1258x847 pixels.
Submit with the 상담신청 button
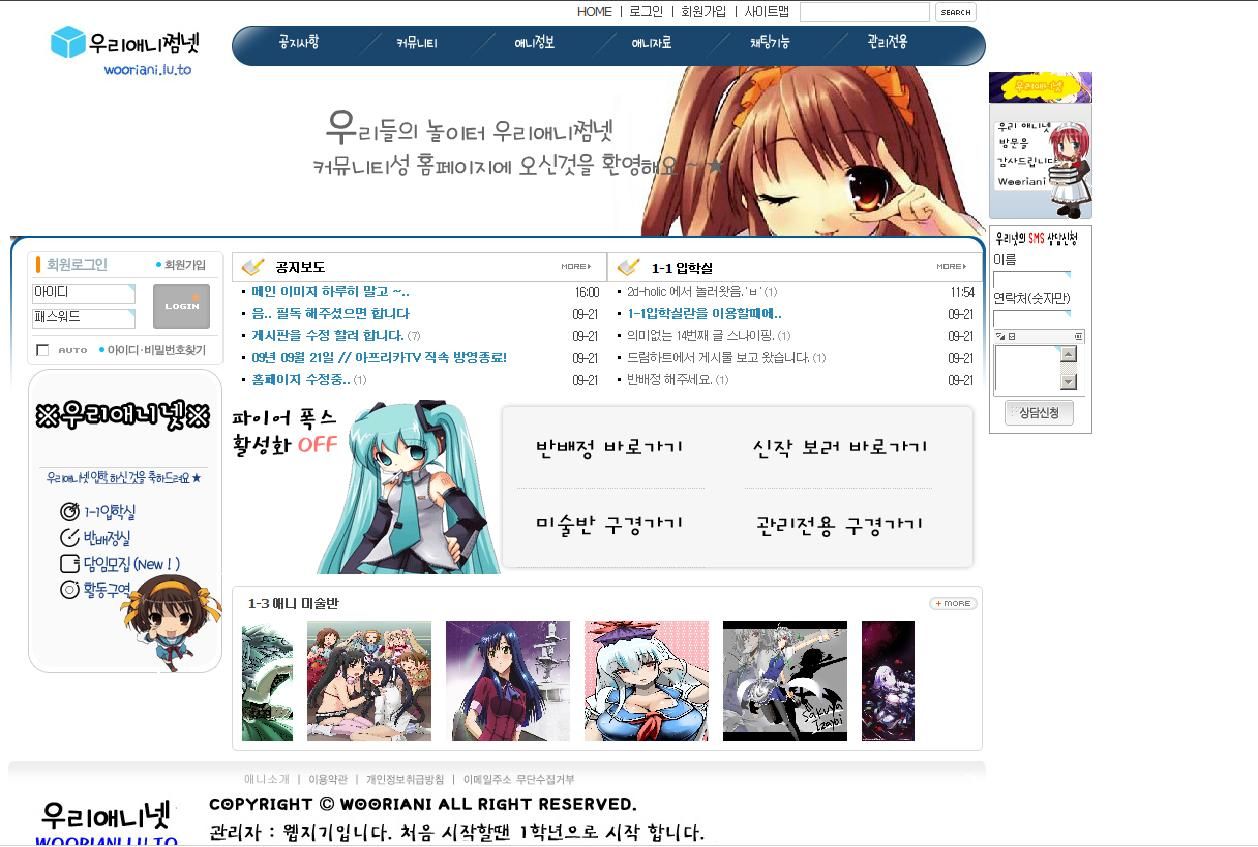pyautogui.click(x=1039, y=412)
